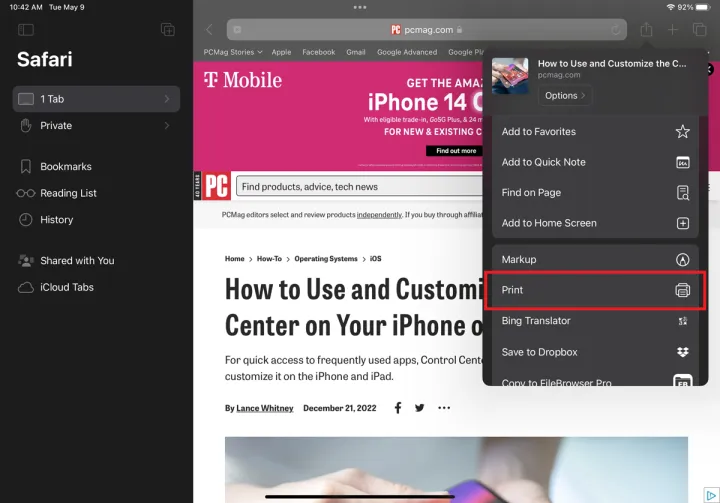Open the three-dot more sharing options
Screen dimensions: 720x503
tap(444, 408)
